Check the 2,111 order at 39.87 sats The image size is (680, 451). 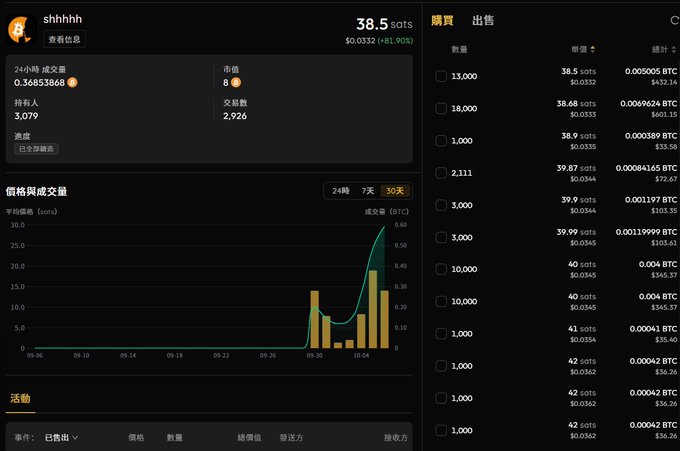441,173
